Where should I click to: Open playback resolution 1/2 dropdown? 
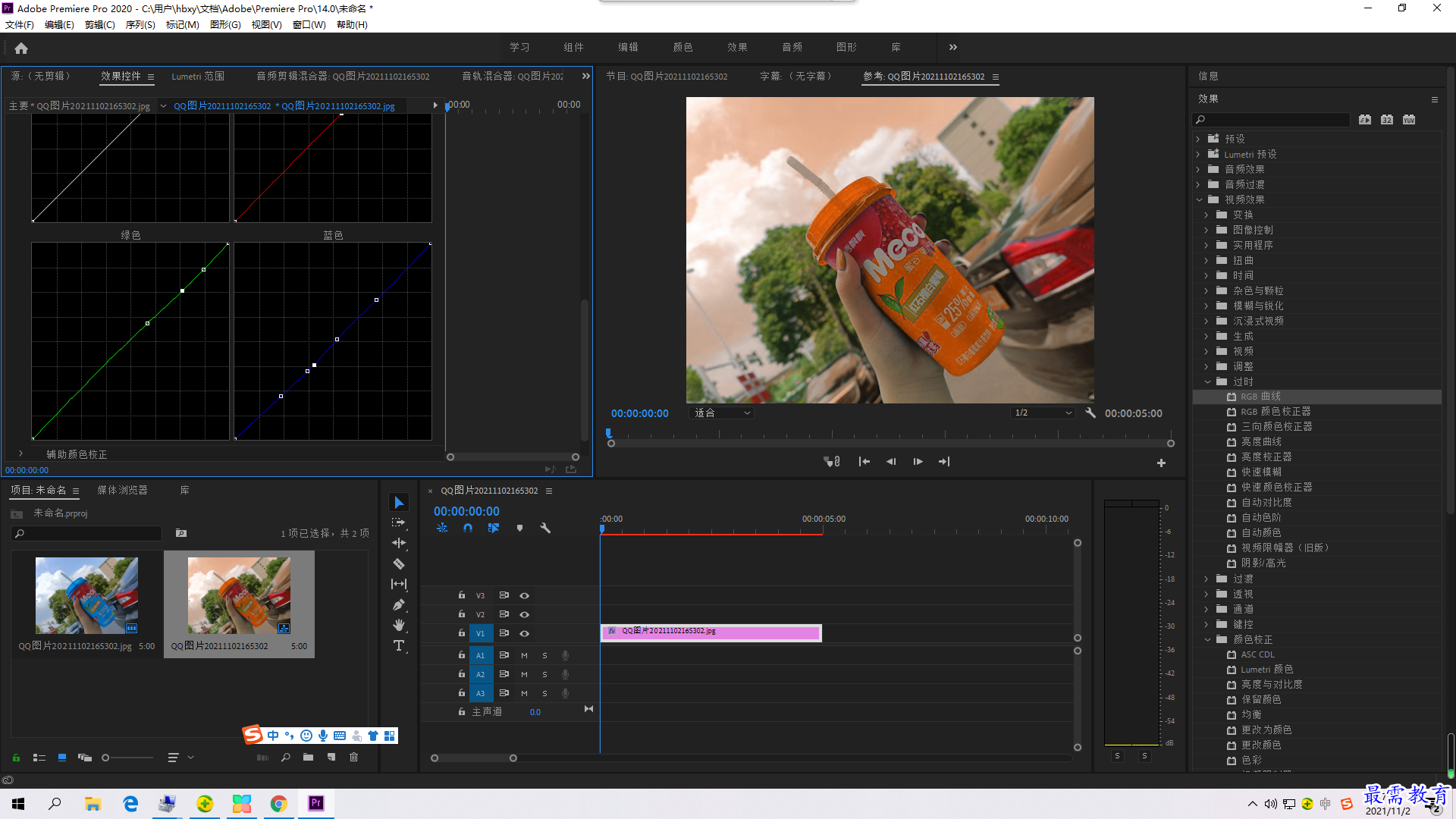1043,413
